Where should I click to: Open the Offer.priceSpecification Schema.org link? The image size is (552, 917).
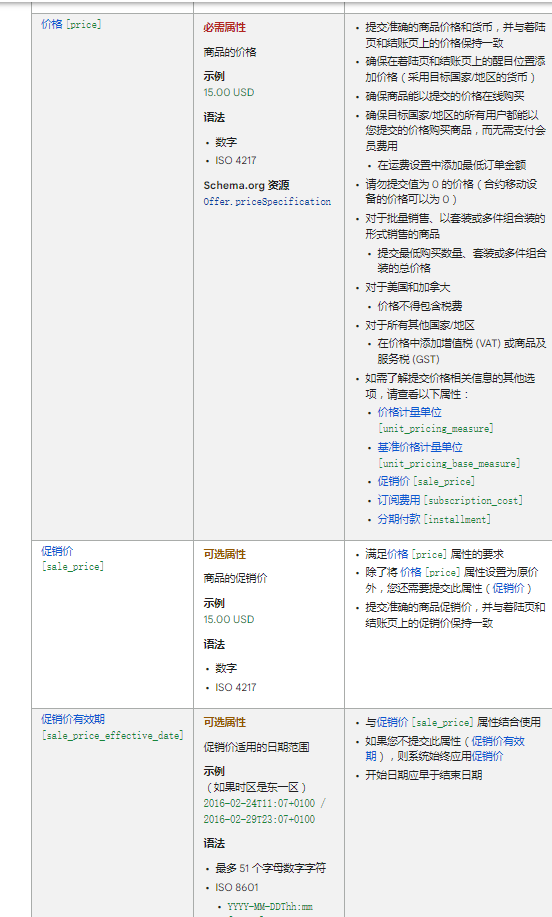pos(267,201)
